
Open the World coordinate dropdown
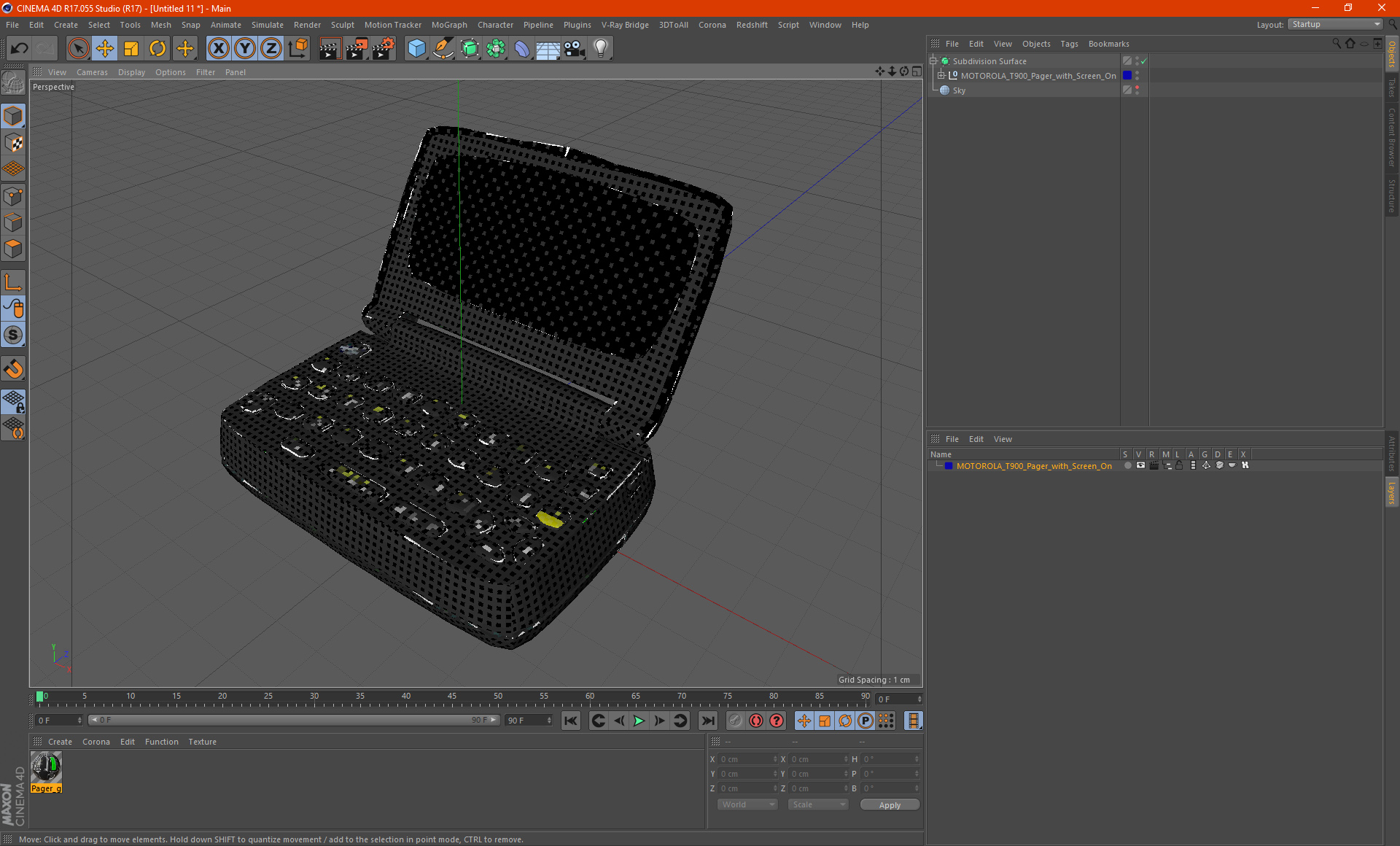(747, 804)
